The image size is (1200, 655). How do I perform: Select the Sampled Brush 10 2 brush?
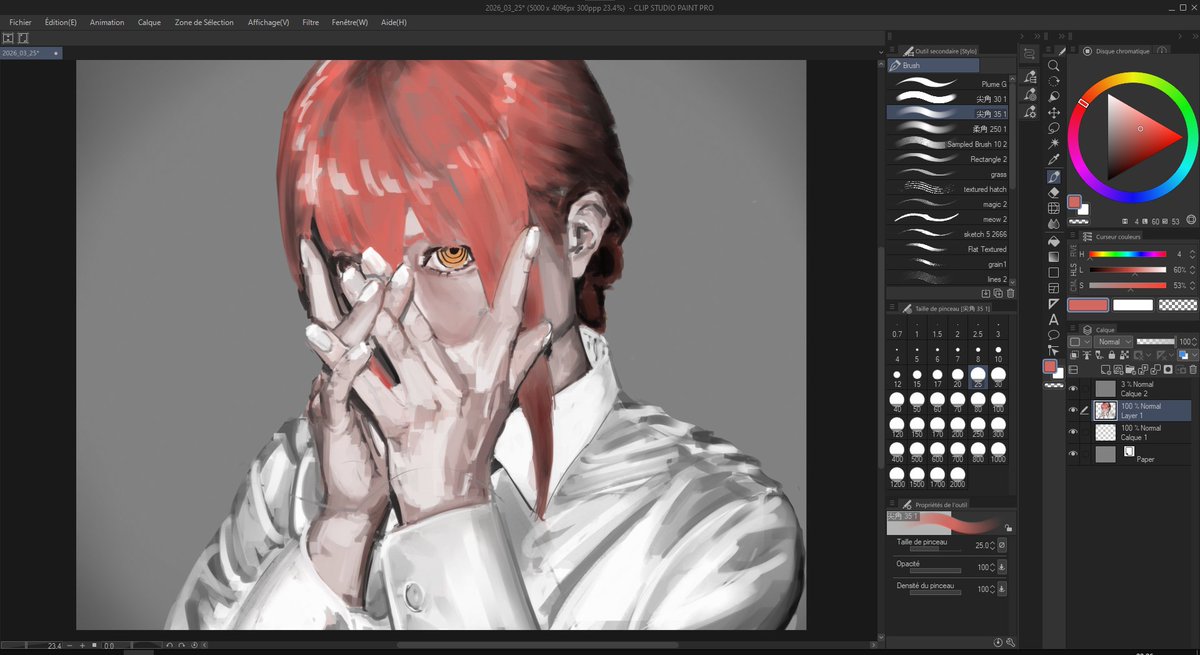[x=948, y=144]
